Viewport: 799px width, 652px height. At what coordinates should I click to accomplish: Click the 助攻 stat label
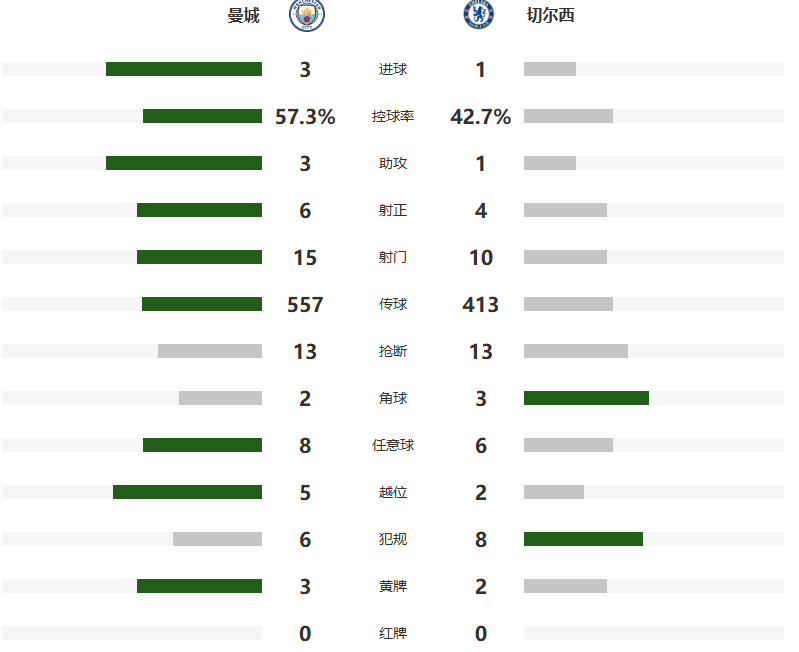click(393, 164)
